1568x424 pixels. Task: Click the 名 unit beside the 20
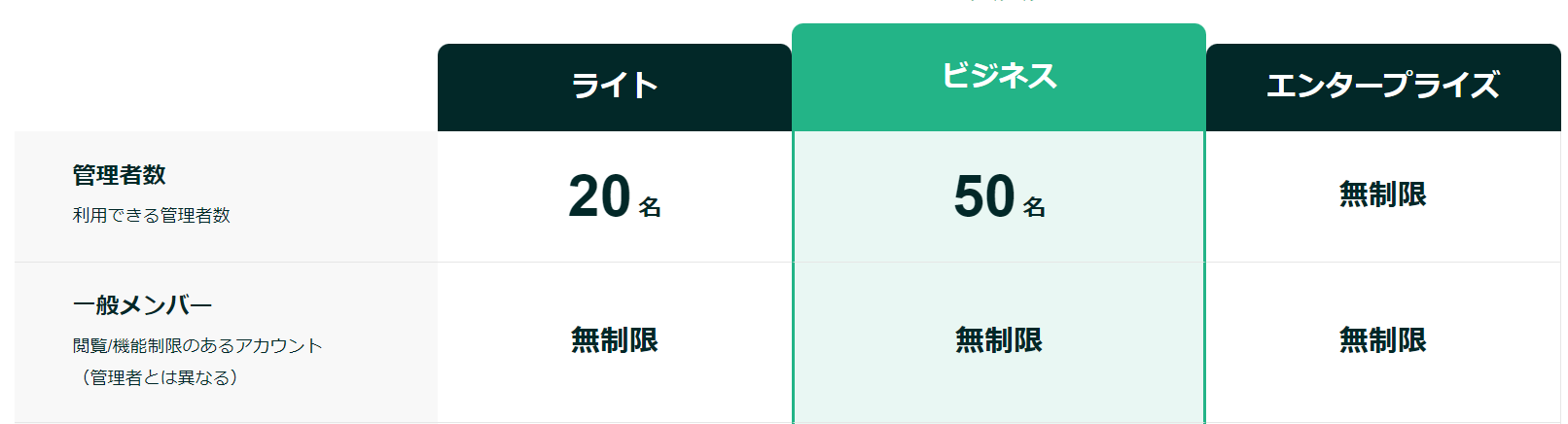[x=650, y=207]
